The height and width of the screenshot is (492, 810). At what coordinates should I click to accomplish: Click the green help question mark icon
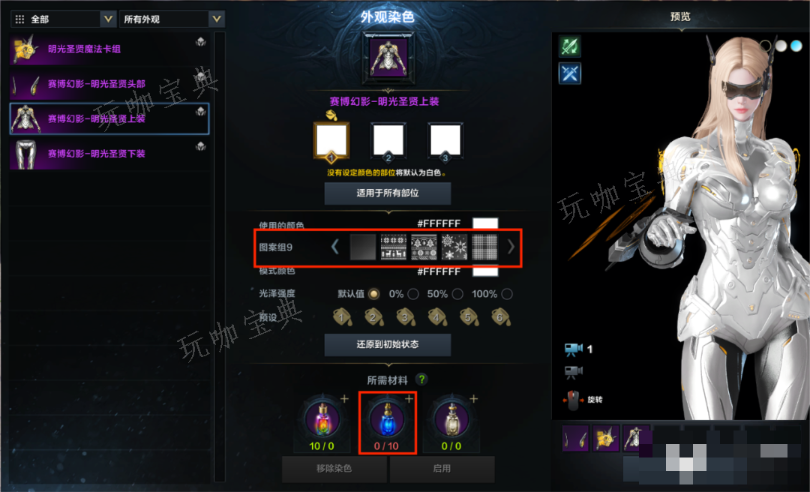tap(422, 380)
